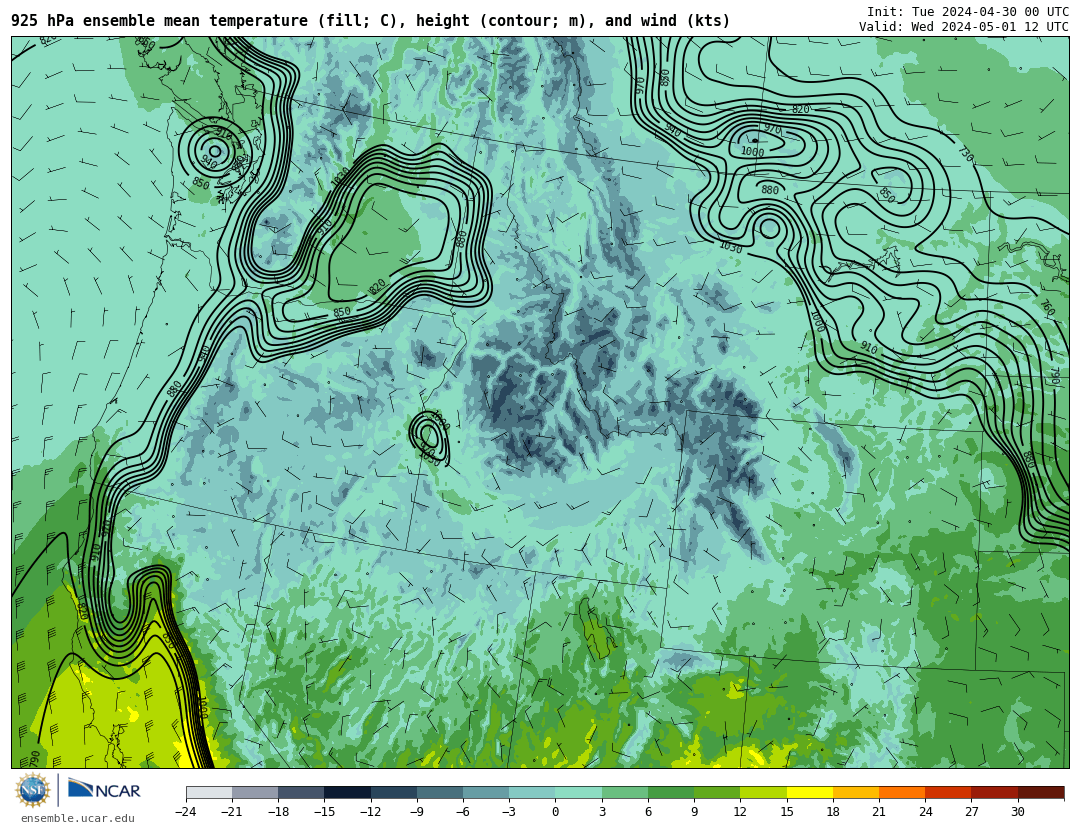The image size is (1080, 831).
Task: Click the '730' height contour label
Action: coord(966,154)
